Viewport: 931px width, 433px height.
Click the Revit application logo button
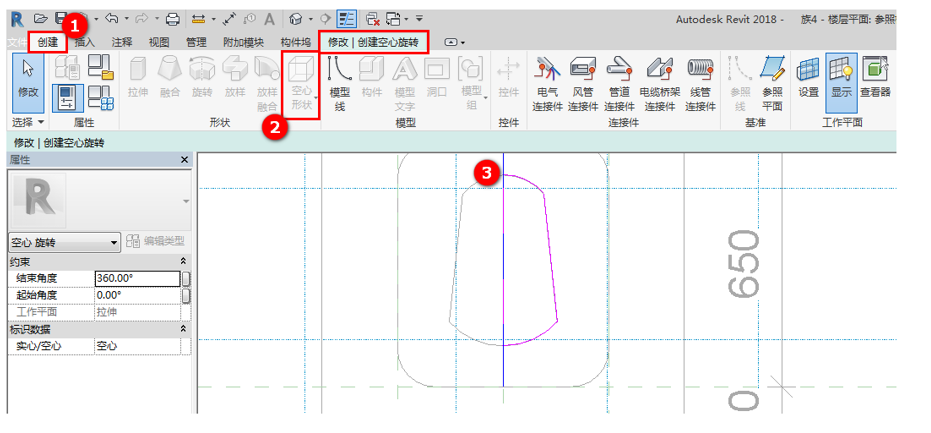pos(18,19)
